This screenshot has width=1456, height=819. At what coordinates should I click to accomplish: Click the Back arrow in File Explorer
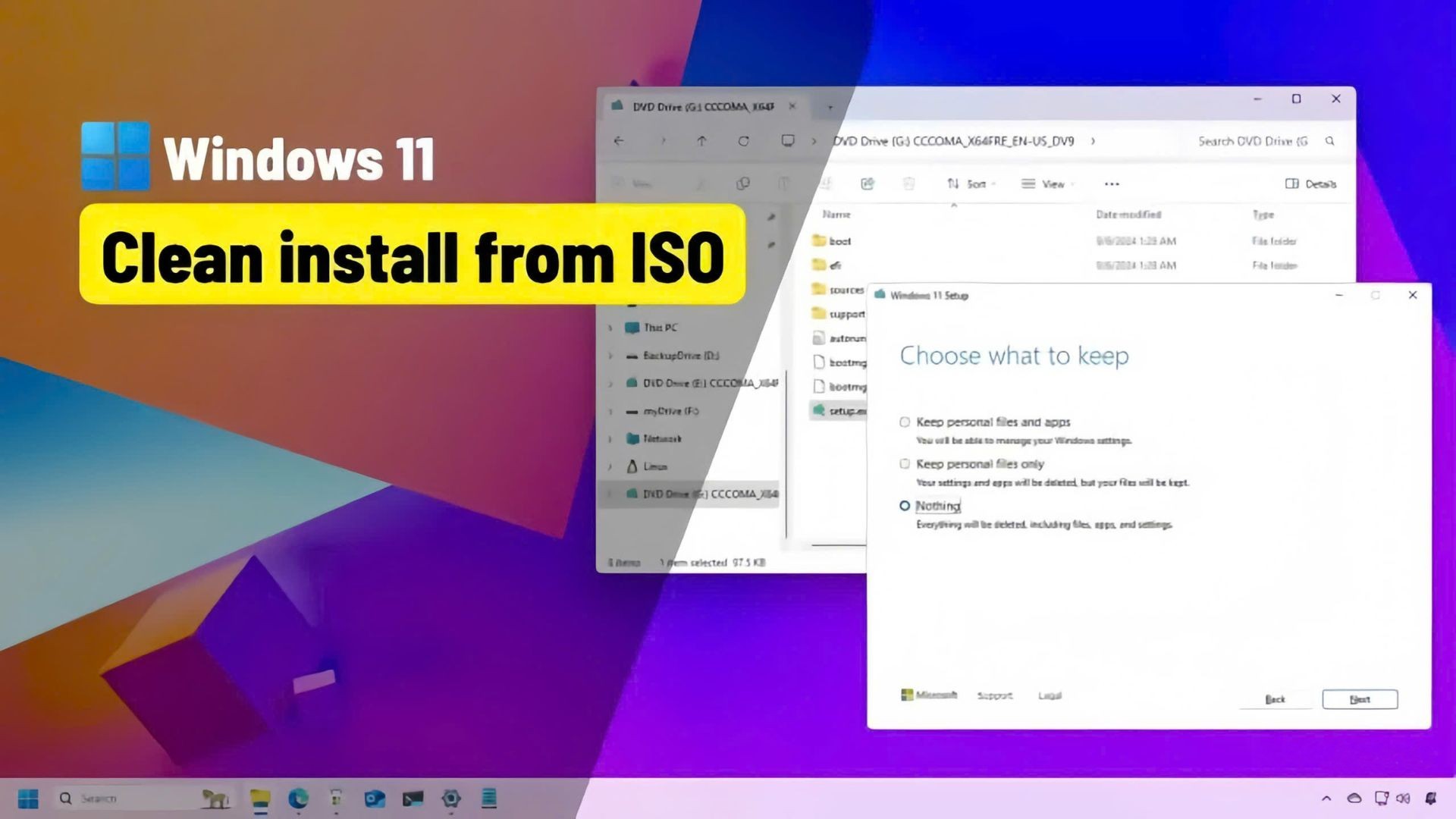pos(619,141)
